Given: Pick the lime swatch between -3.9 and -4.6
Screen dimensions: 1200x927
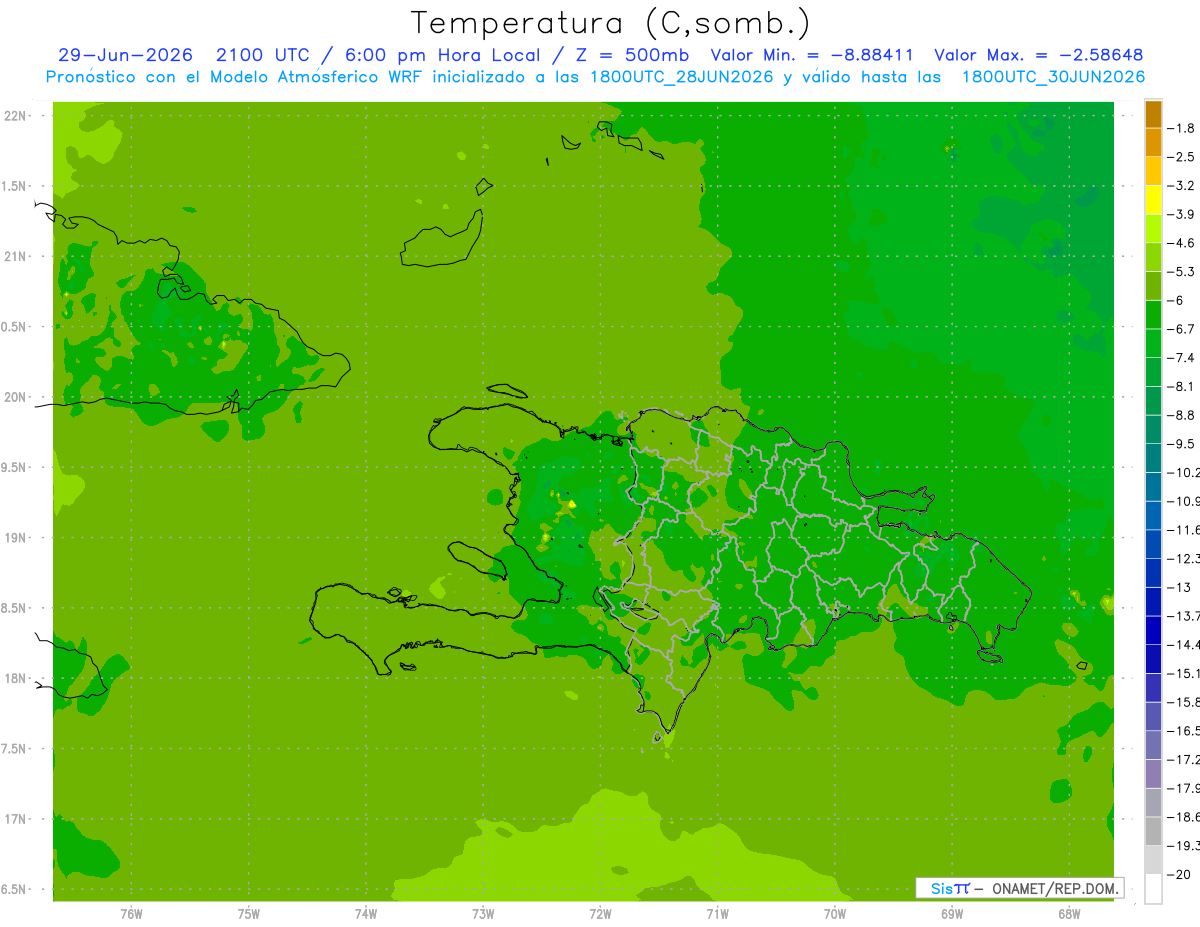Looking at the screenshot, I should pyautogui.click(x=1153, y=228).
